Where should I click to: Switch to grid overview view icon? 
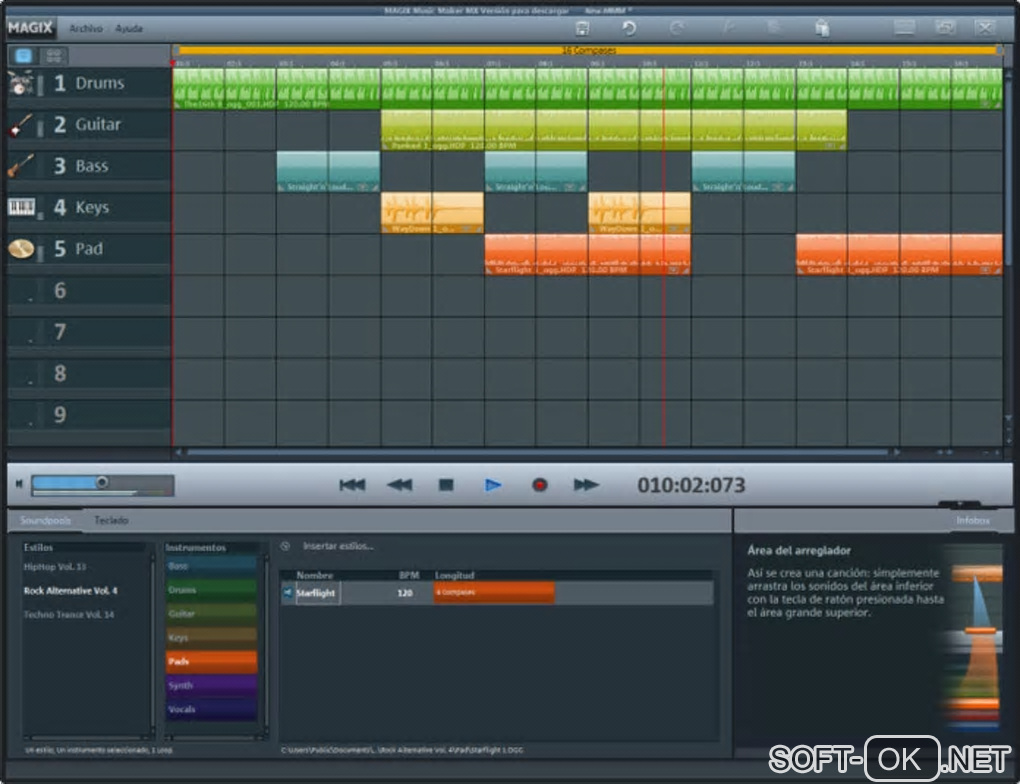point(53,55)
